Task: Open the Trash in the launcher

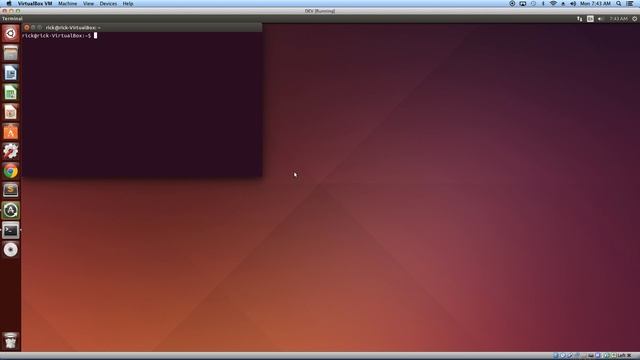Action: point(11,340)
